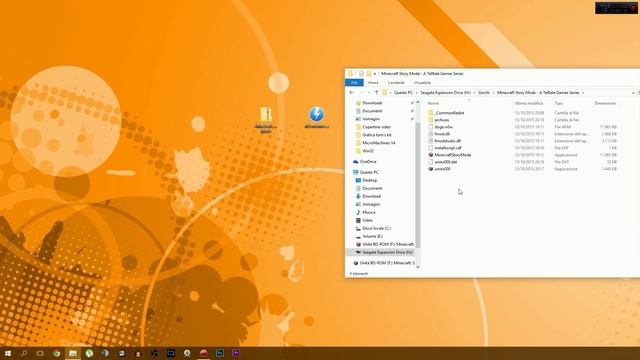Open Task View on the taskbar

coord(40,353)
